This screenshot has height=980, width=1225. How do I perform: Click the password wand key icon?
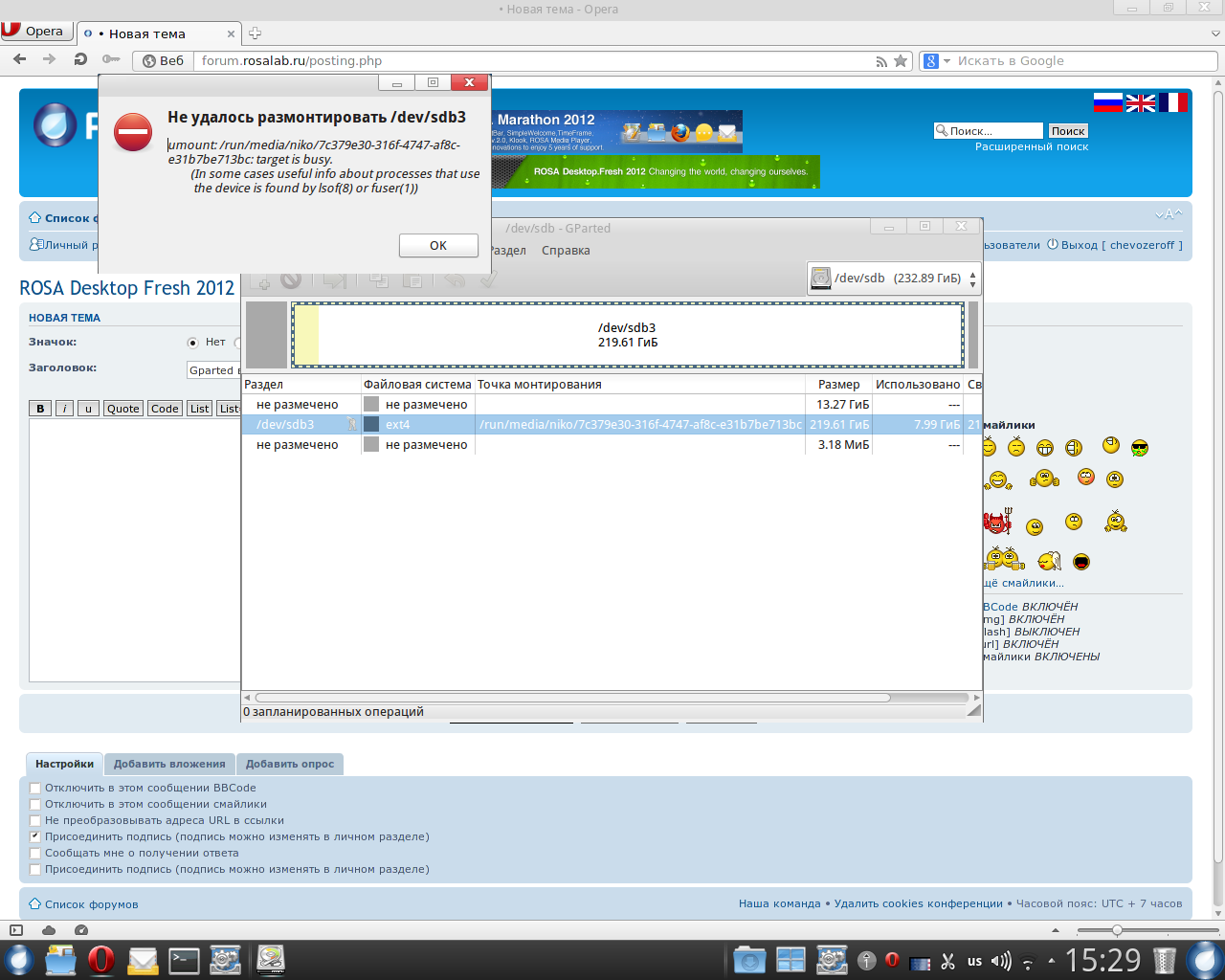111,59
